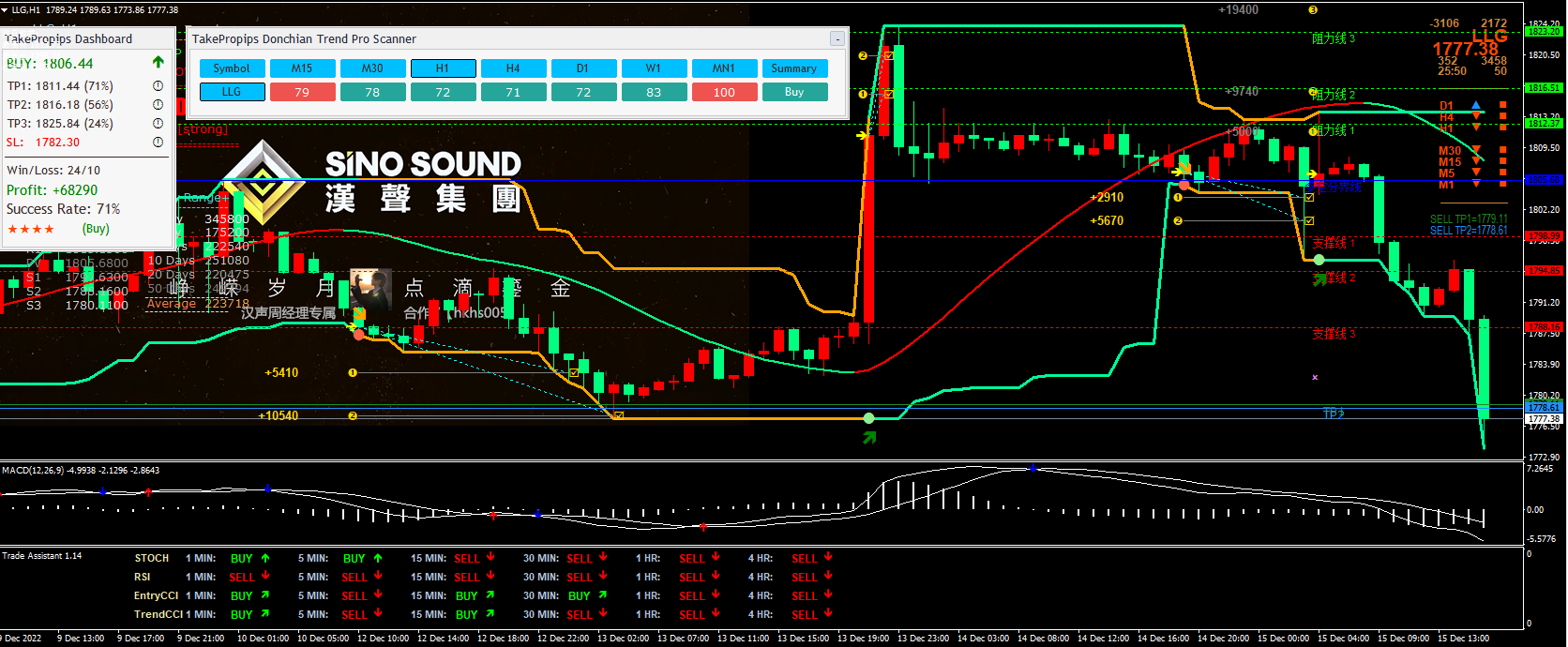Click the clock icon beside TP3 in the dashboard
Image resolution: width=1568 pixels, height=647 pixels.
coord(158,124)
